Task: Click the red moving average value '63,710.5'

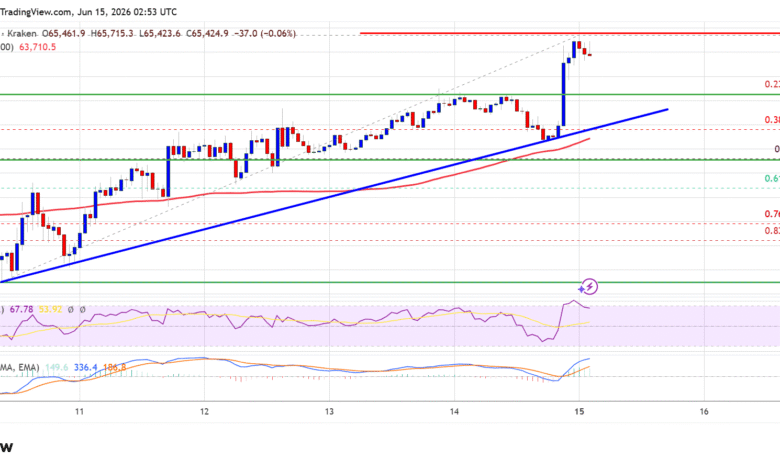Action: click(x=37, y=47)
